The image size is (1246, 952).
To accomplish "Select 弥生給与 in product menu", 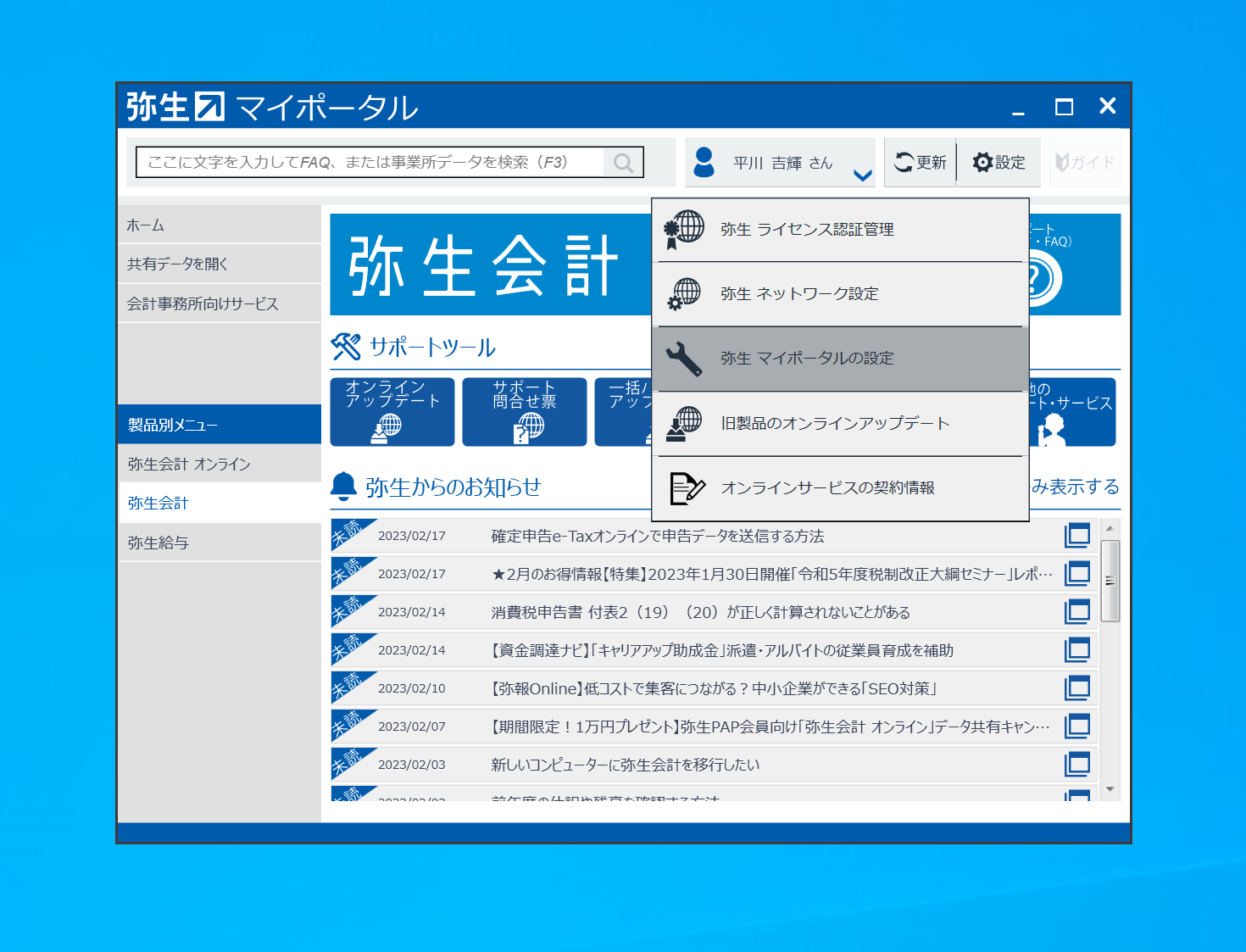I will coord(219,543).
